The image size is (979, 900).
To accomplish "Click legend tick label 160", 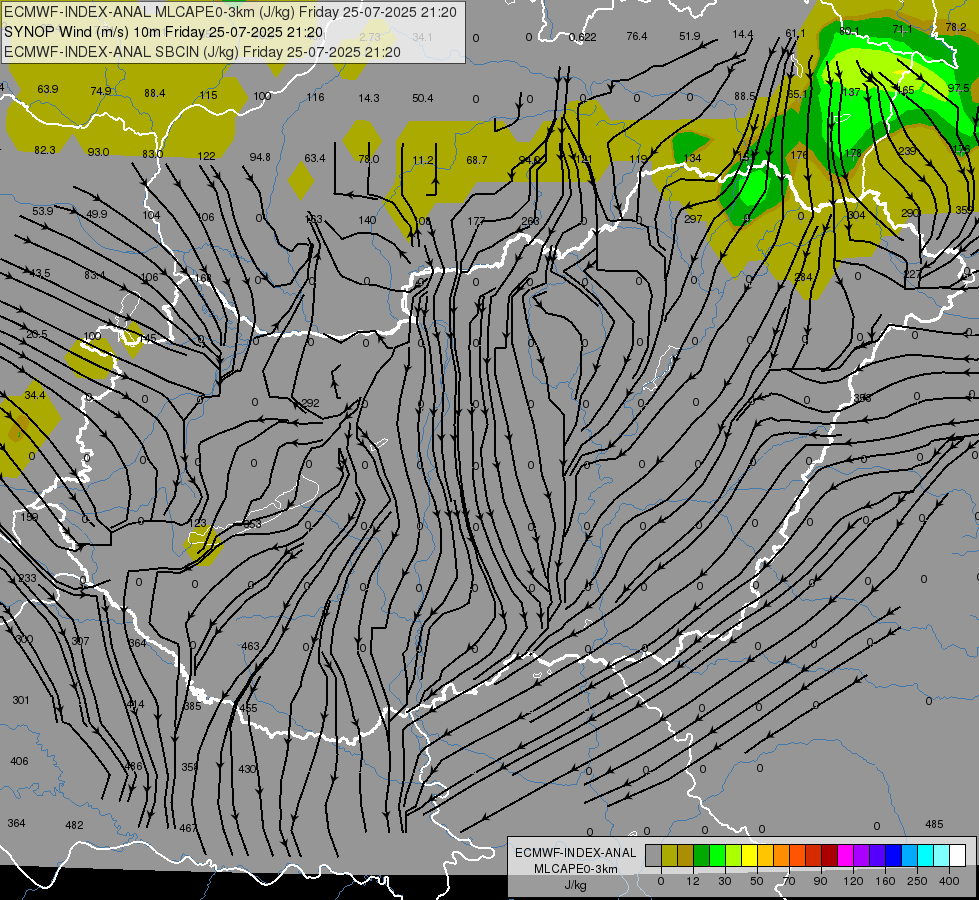I will point(885,881).
